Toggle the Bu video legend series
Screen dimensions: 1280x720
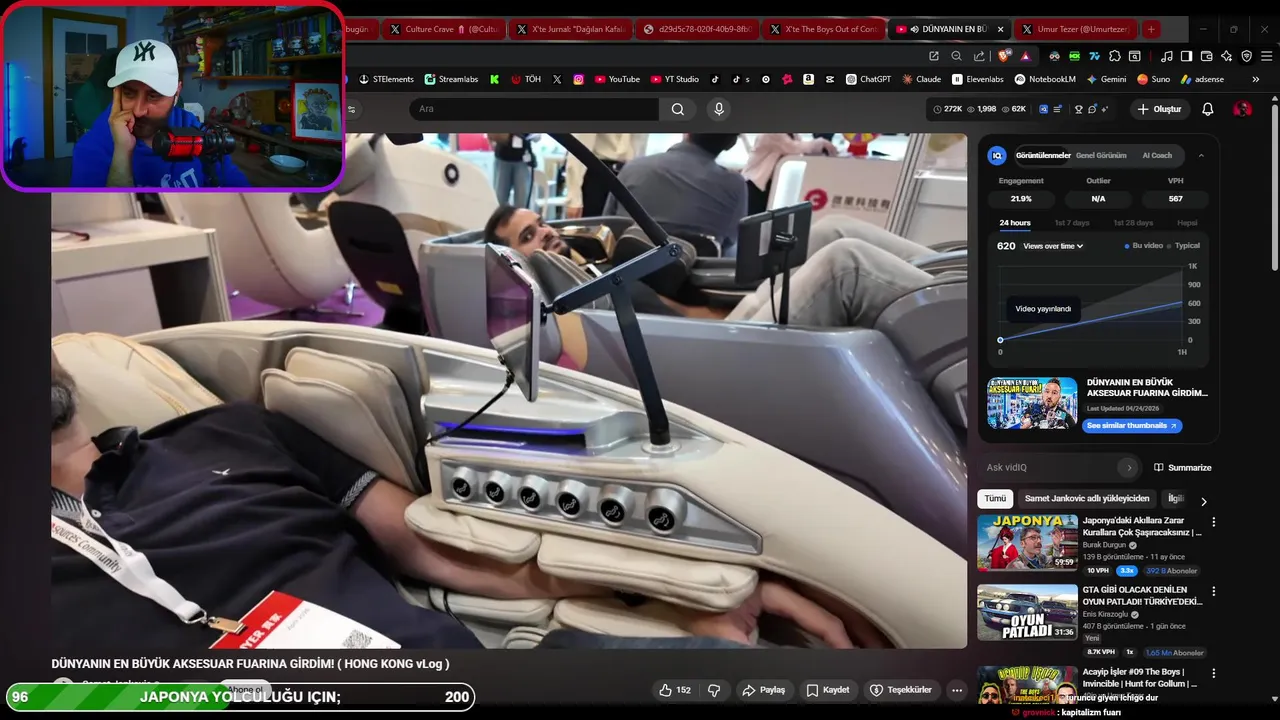[1144, 246]
